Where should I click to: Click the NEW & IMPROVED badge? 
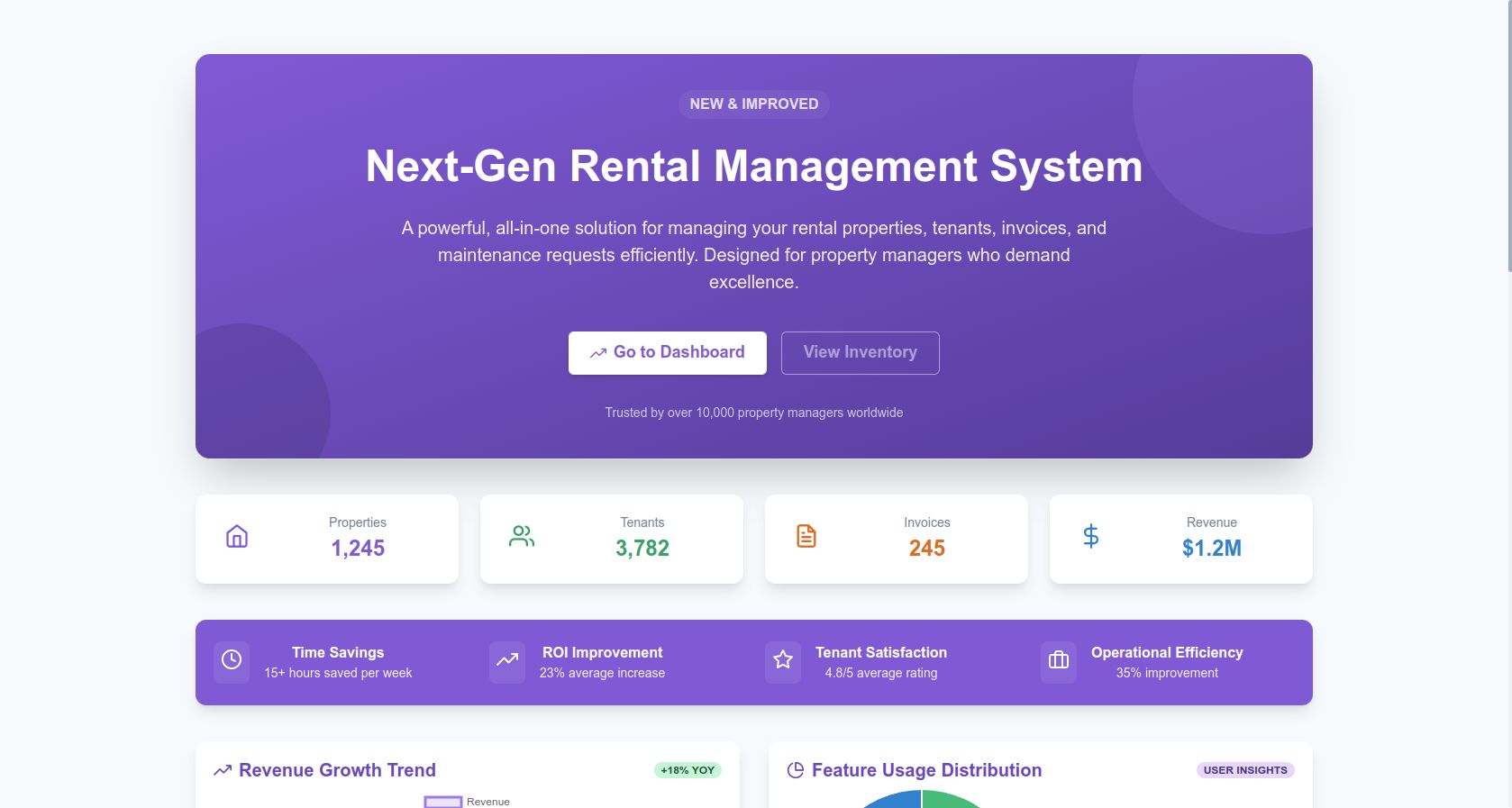[754, 104]
